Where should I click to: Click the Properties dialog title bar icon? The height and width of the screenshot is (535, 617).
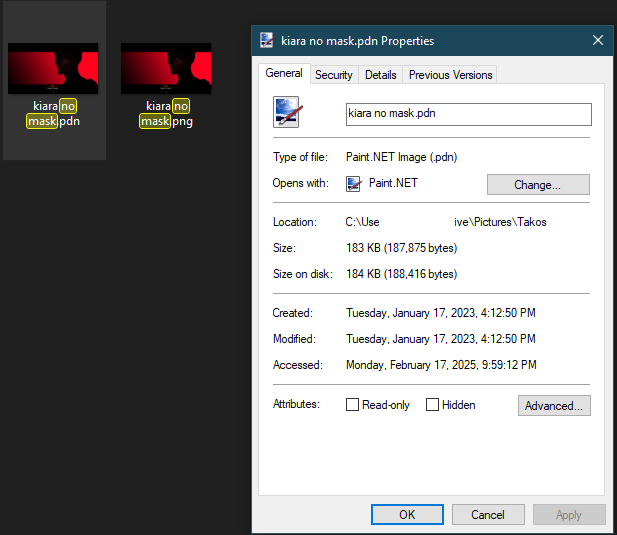click(267, 41)
